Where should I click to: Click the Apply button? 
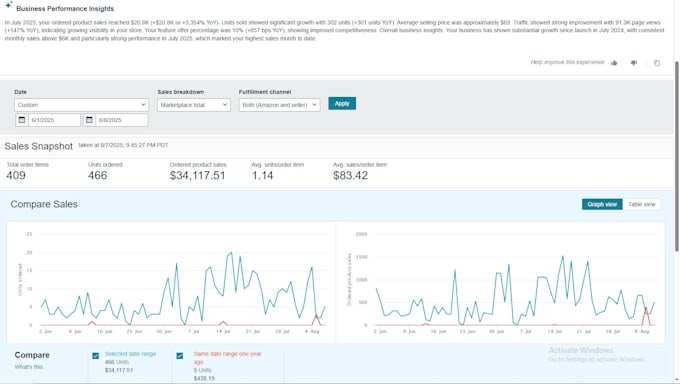pyautogui.click(x=342, y=104)
